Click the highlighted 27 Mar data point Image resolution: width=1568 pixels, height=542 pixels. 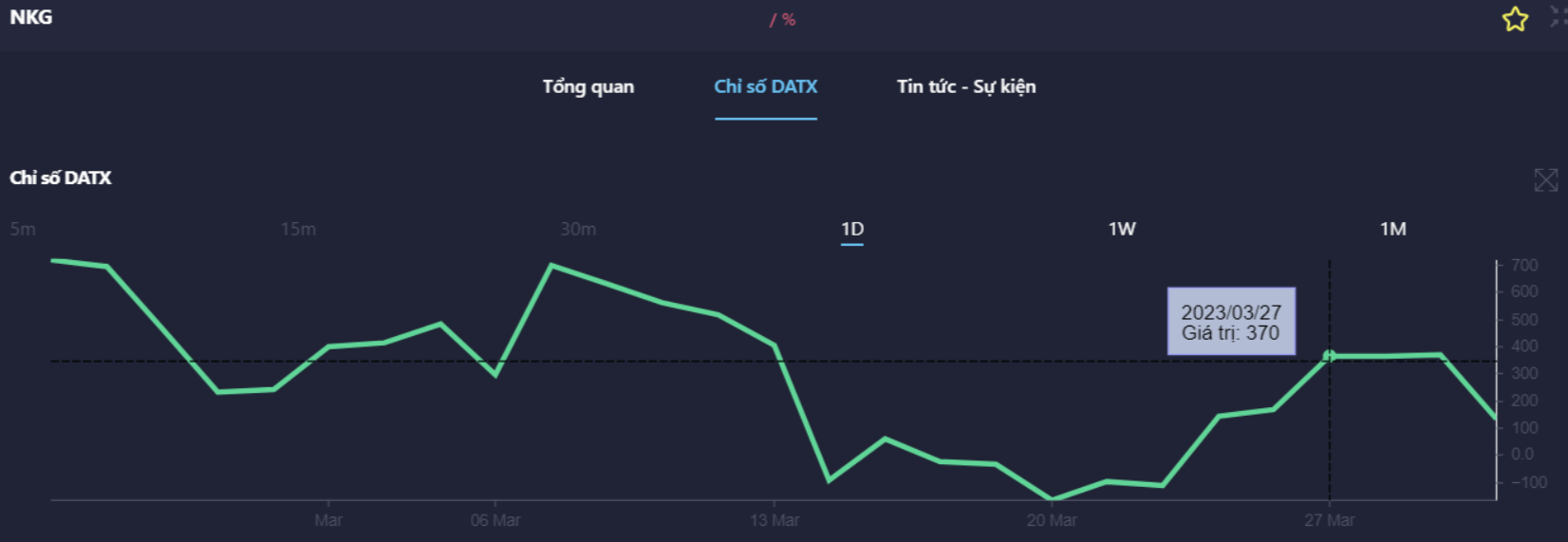pos(1329,356)
